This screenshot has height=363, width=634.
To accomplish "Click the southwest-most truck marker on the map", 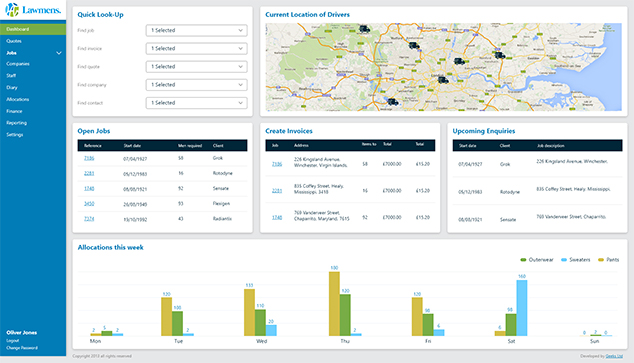I will pos(393,102).
